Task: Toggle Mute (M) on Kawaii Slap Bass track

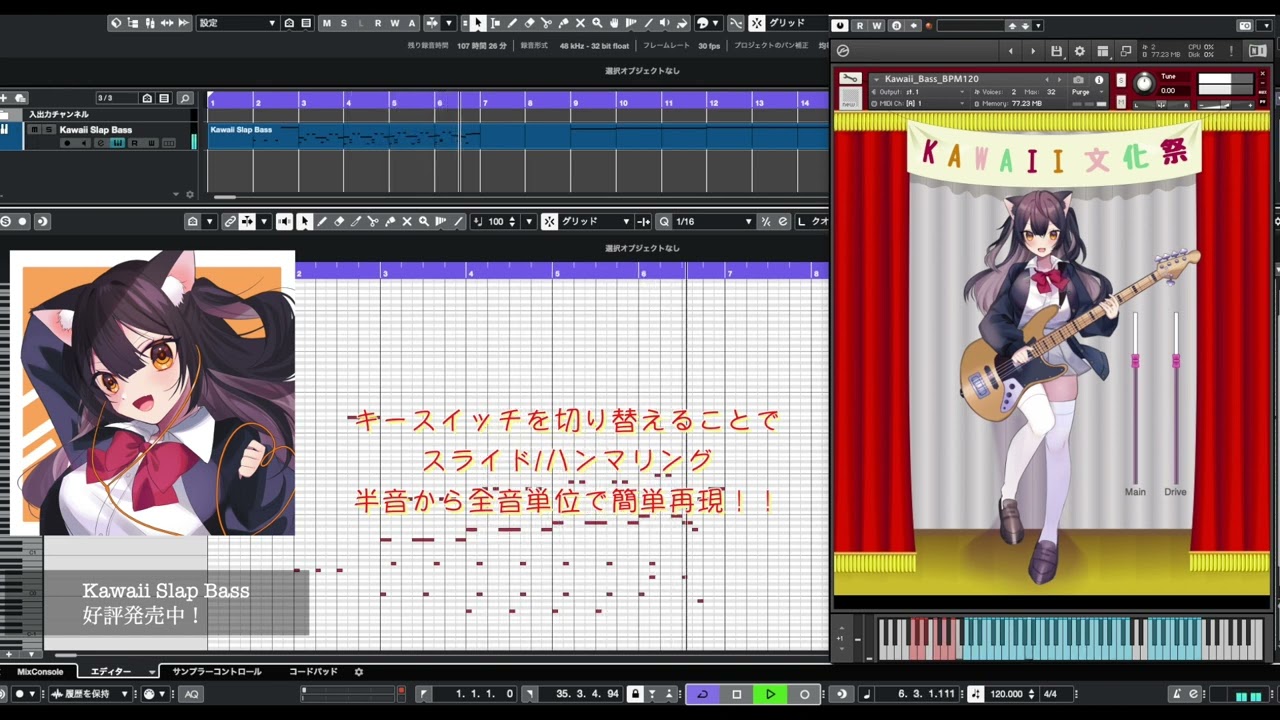Action: point(34,130)
